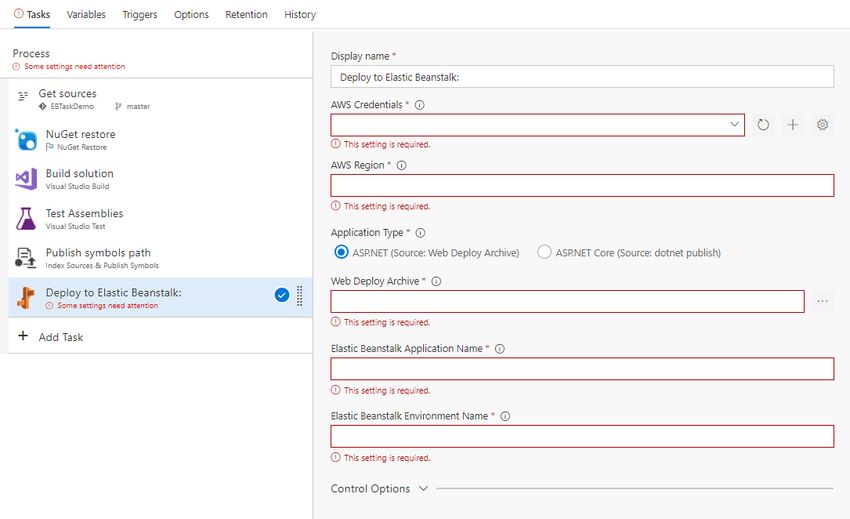Select the Build solution task
The image size is (850, 519).
[x=160, y=179]
